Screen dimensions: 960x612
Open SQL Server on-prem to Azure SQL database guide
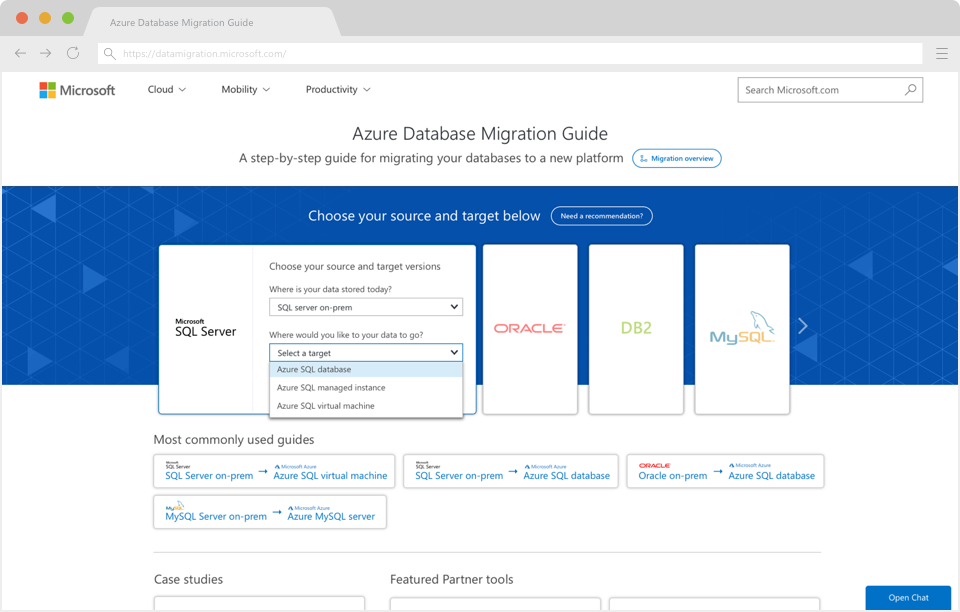(x=511, y=471)
